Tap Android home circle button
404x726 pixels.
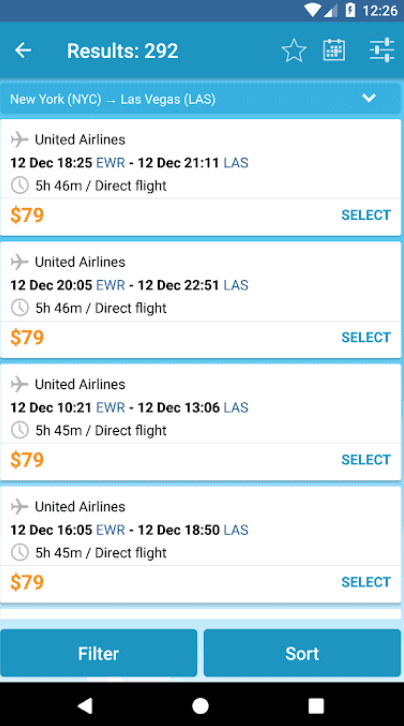click(200, 706)
